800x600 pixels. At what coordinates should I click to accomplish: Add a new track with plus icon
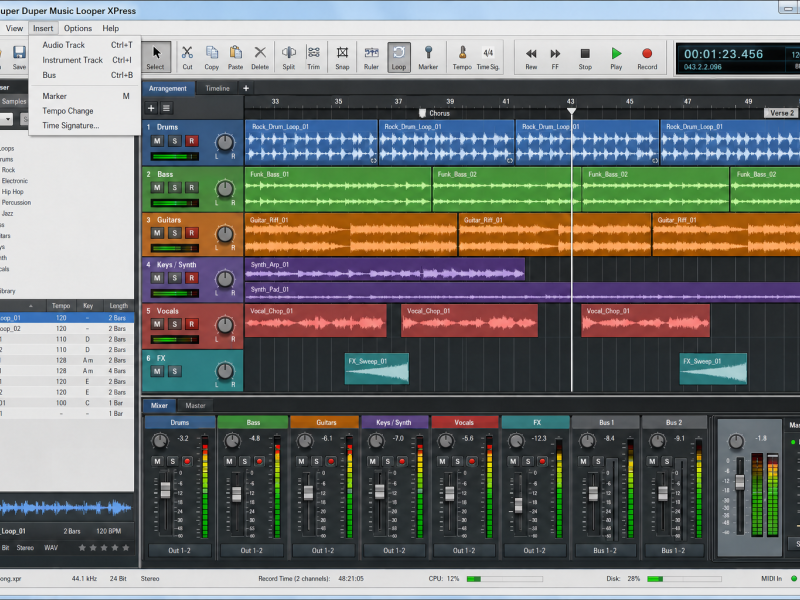[151, 108]
